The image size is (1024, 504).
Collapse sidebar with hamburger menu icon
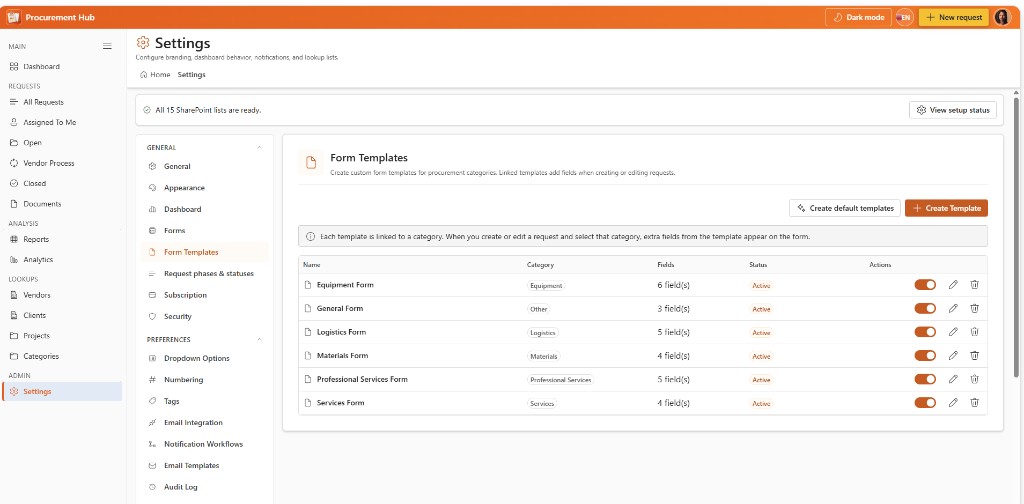[x=108, y=46]
